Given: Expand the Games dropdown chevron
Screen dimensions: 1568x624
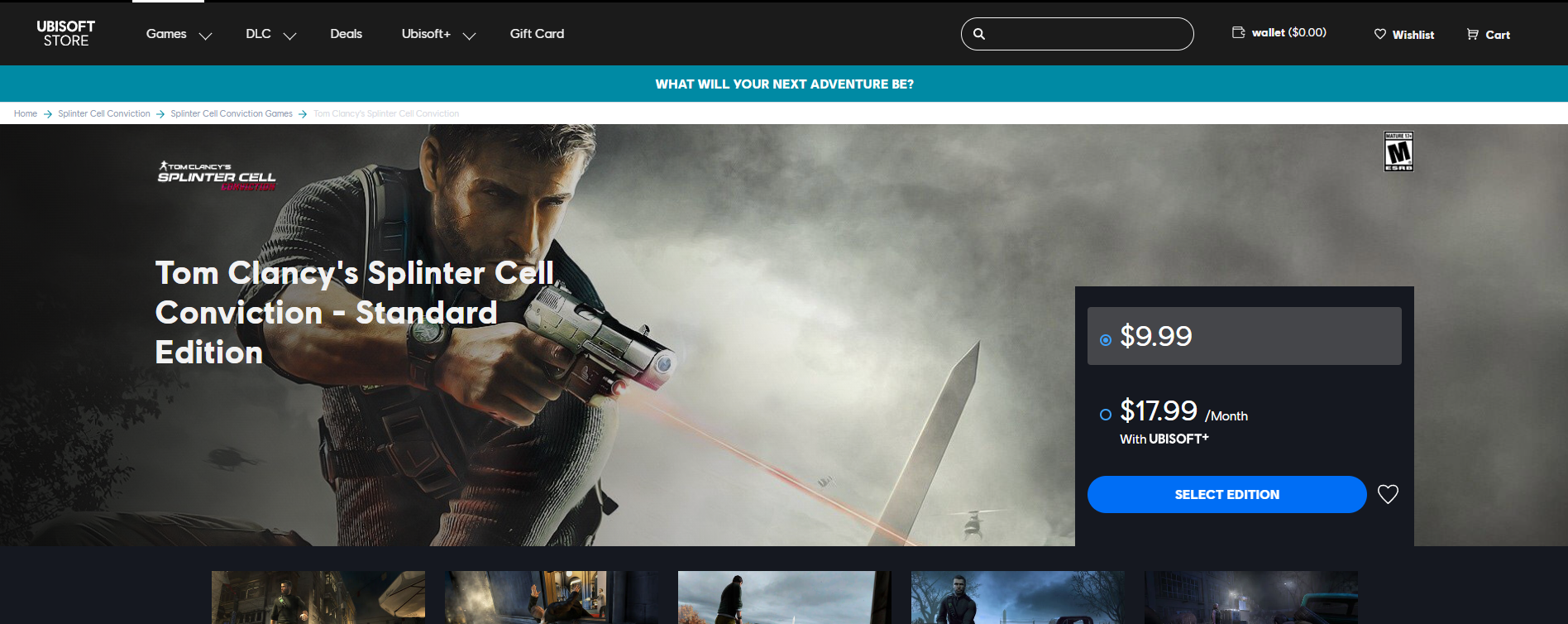Looking at the screenshot, I should pyautogui.click(x=205, y=36).
